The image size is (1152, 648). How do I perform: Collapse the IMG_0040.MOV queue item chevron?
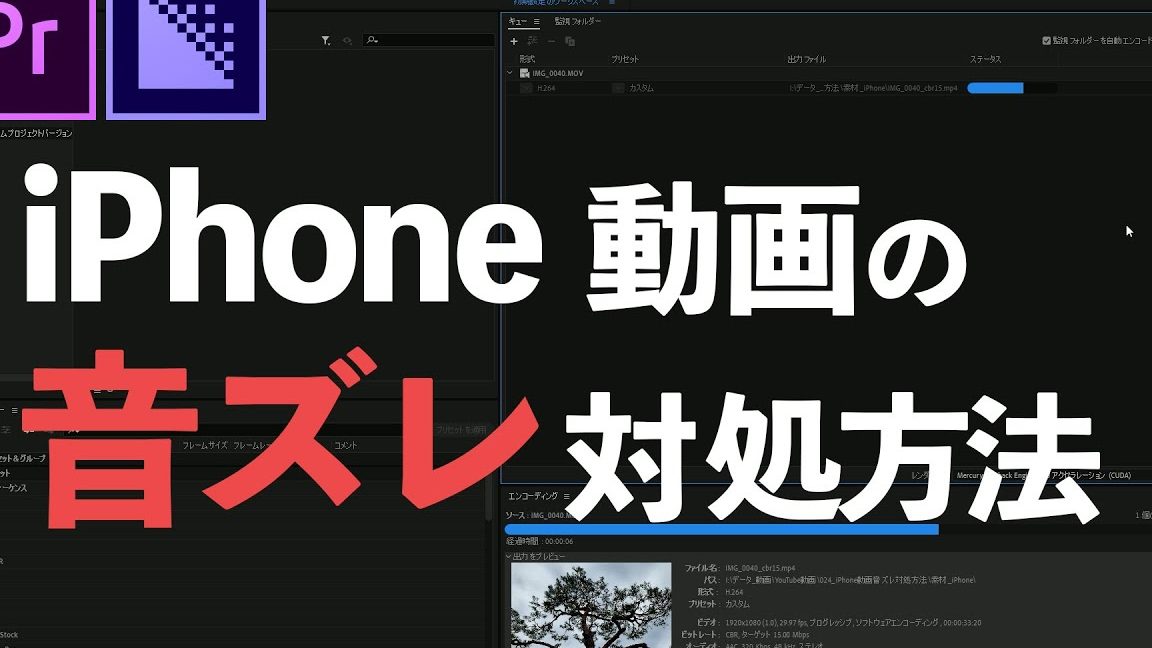tap(510, 73)
